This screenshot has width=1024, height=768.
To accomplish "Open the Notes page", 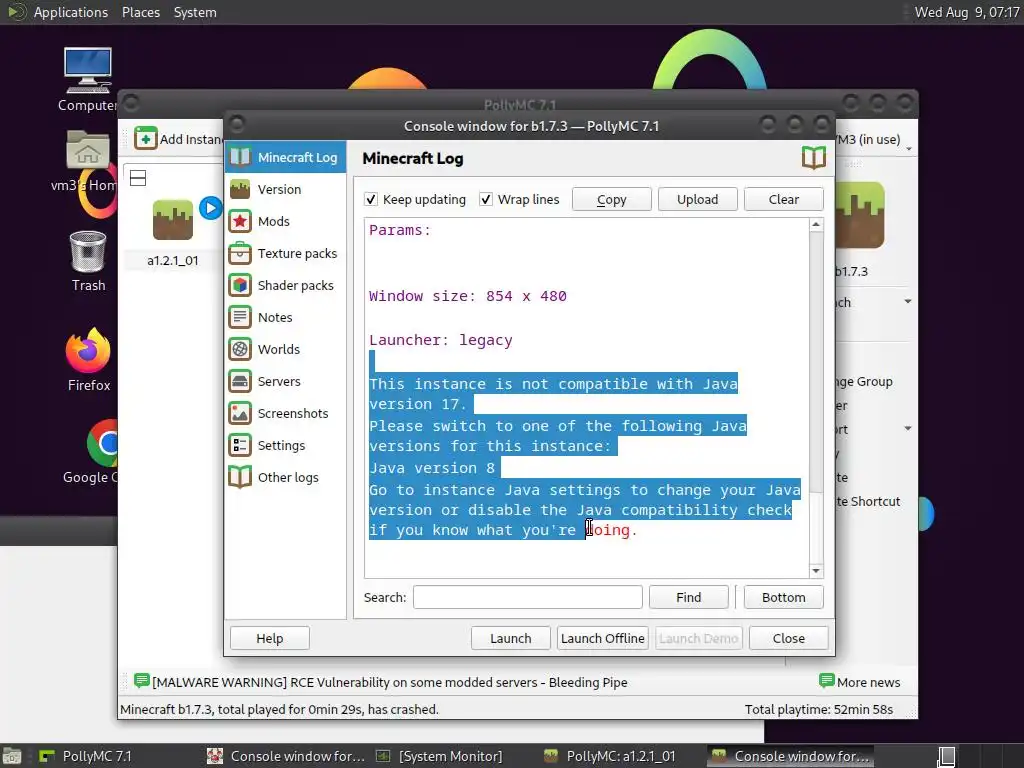I will click(x=285, y=317).
